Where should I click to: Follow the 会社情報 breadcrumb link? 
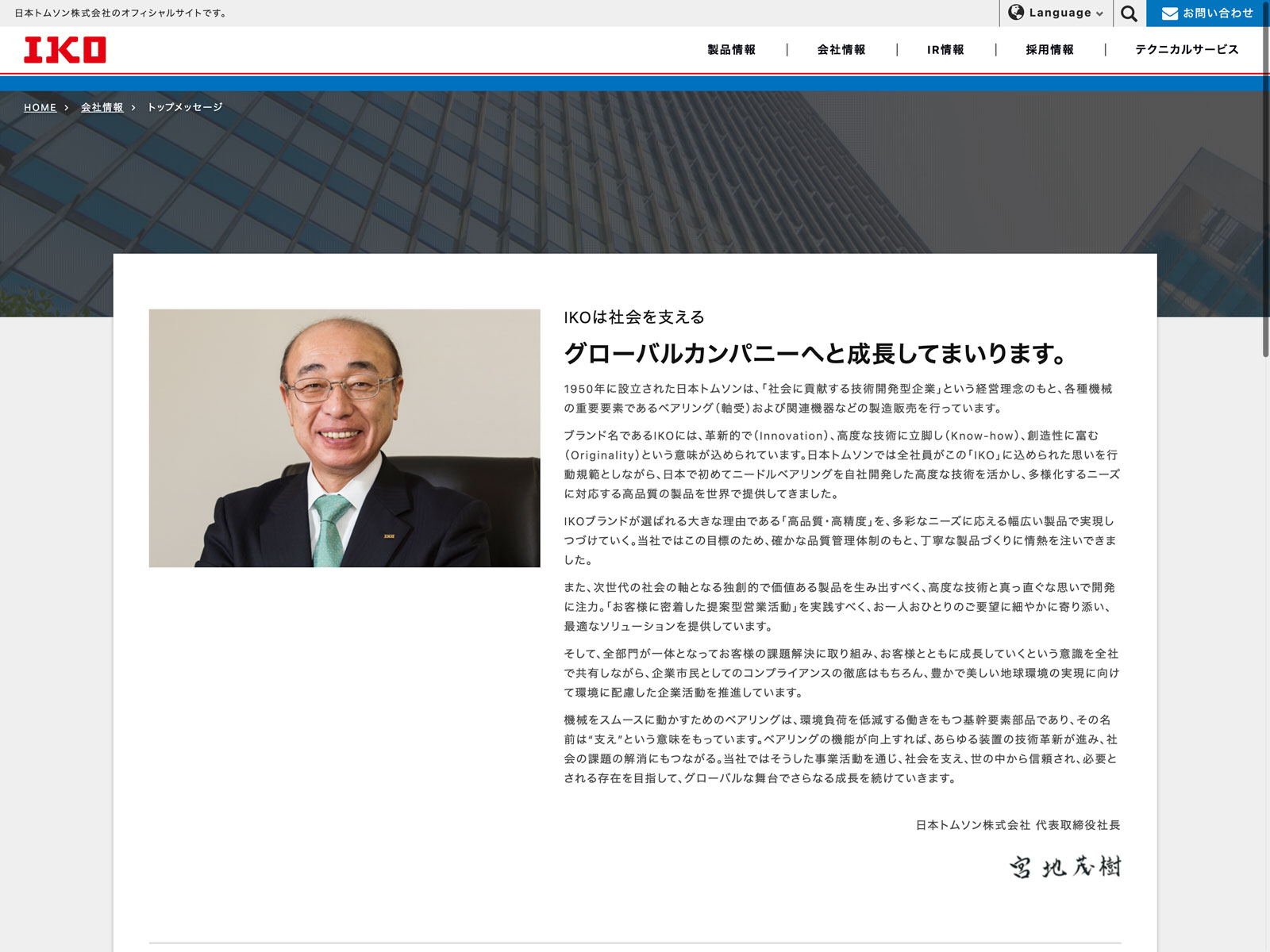102,108
